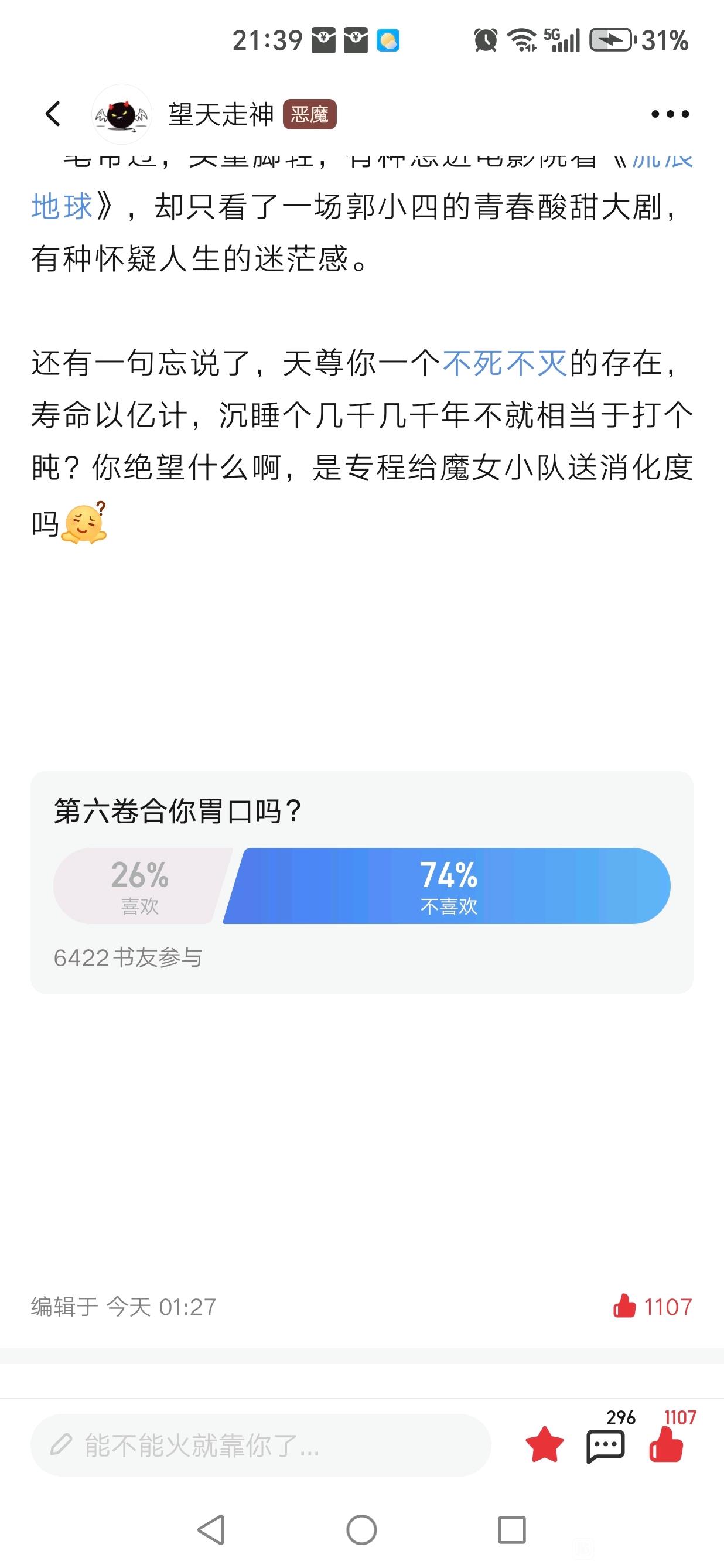724x1568 pixels.
Task: Open the three-dot more options menu
Action: tap(670, 114)
